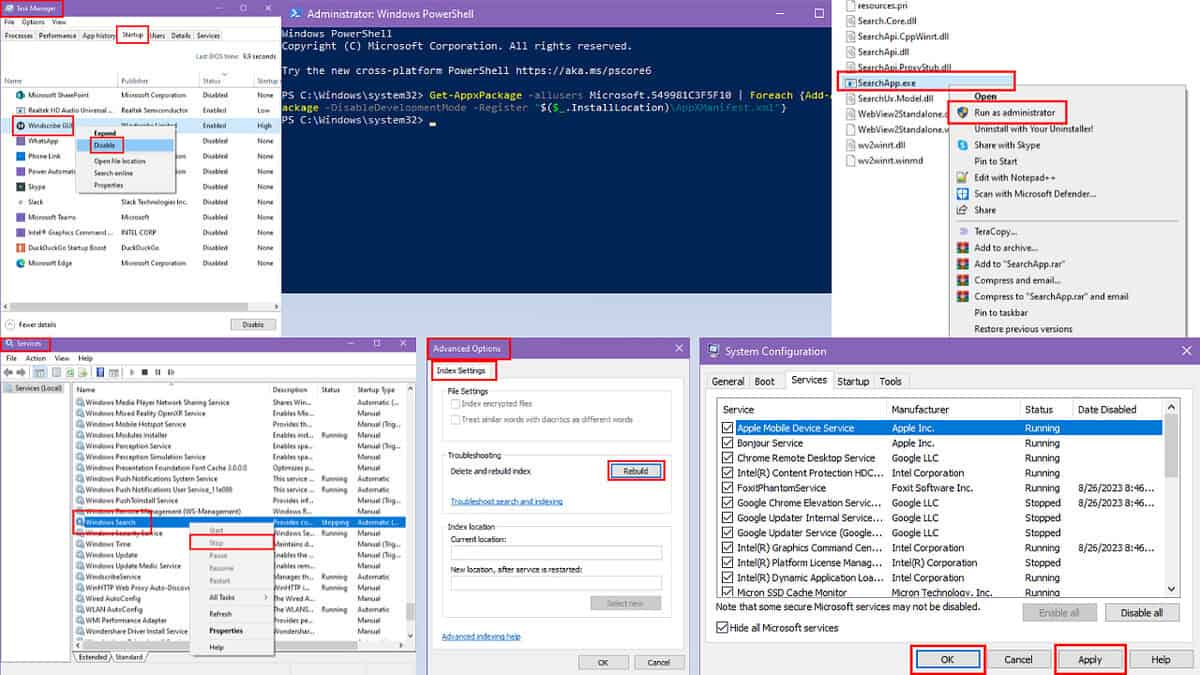The image size is (1200, 675).
Task: Click the Help icon in Services toolbar
Action: tap(100, 373)
